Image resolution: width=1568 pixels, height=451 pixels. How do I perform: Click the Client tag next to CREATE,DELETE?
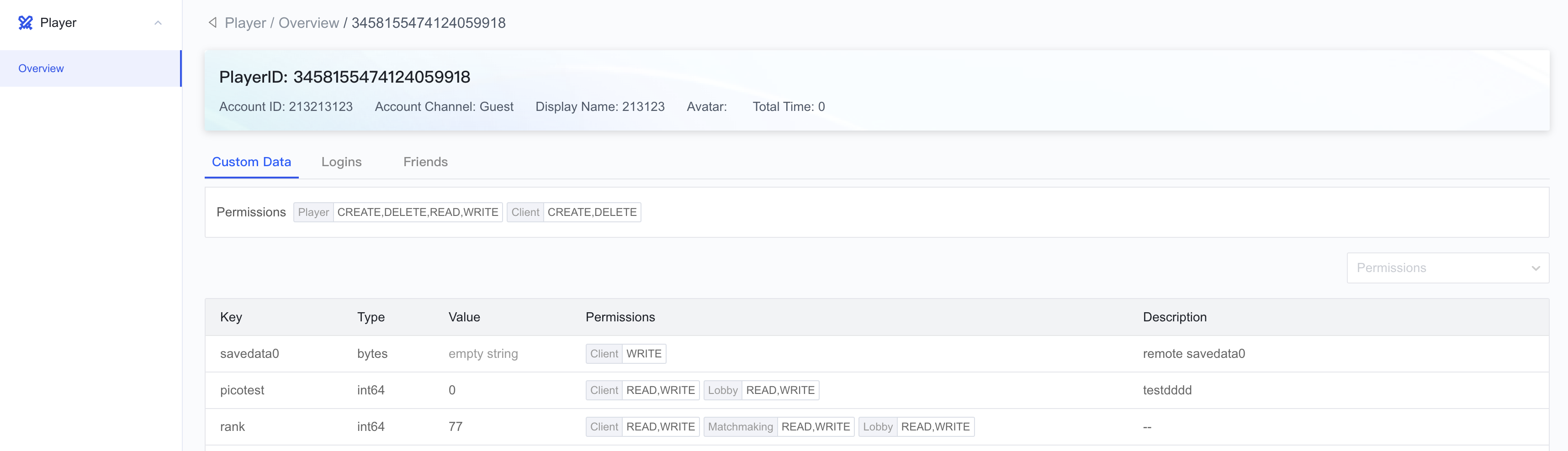click(525, 212)
